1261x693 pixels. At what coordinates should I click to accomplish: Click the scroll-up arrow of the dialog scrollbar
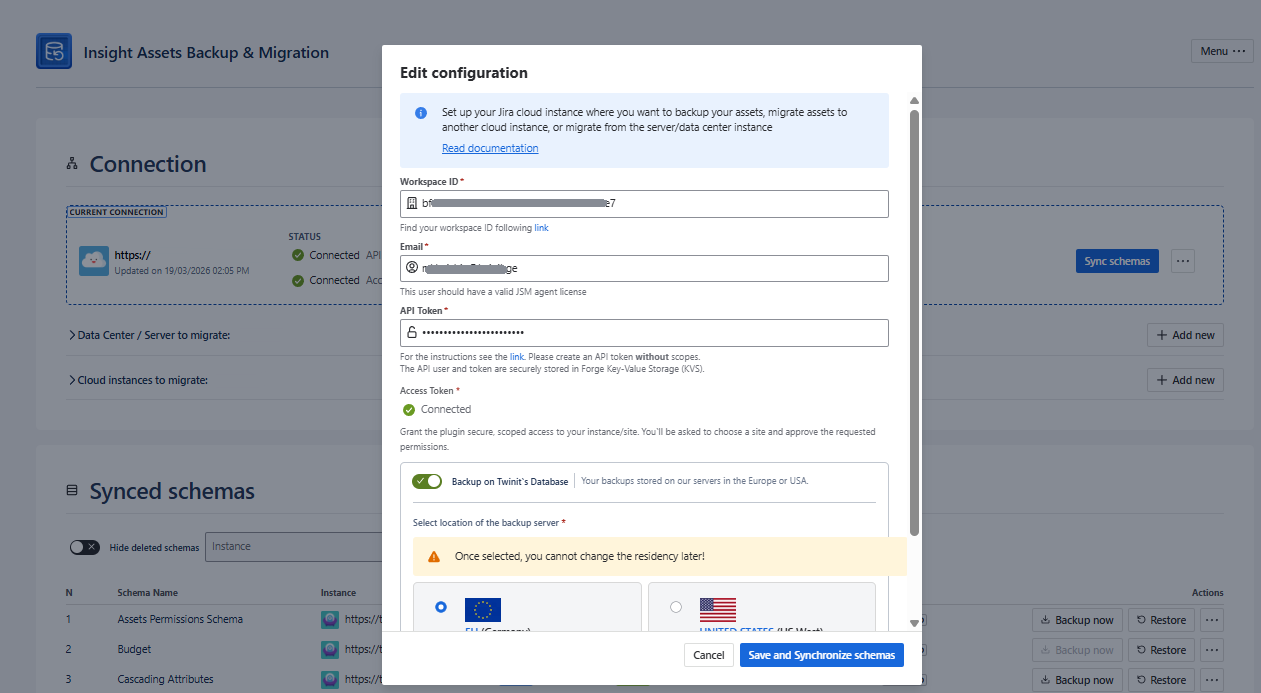[x=914, y=102]
